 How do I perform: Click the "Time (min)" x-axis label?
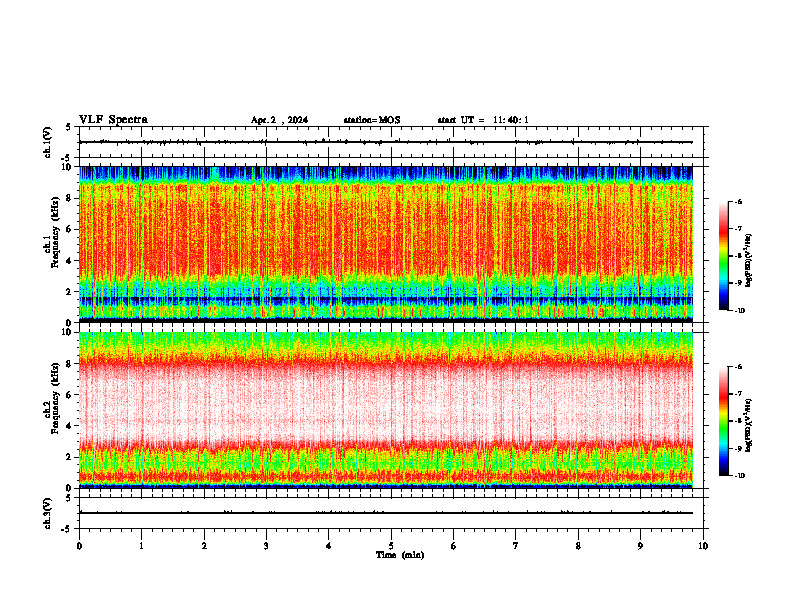click(x=400, y=555)
